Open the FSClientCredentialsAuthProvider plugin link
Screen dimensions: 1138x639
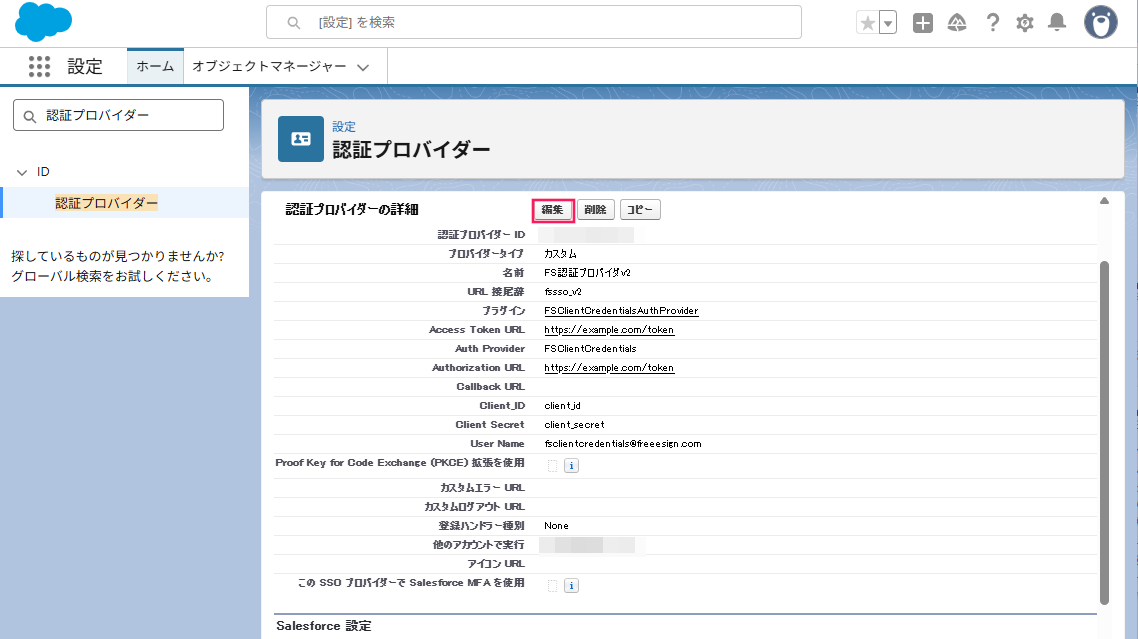pyautogui.click(x=621, y=311)
